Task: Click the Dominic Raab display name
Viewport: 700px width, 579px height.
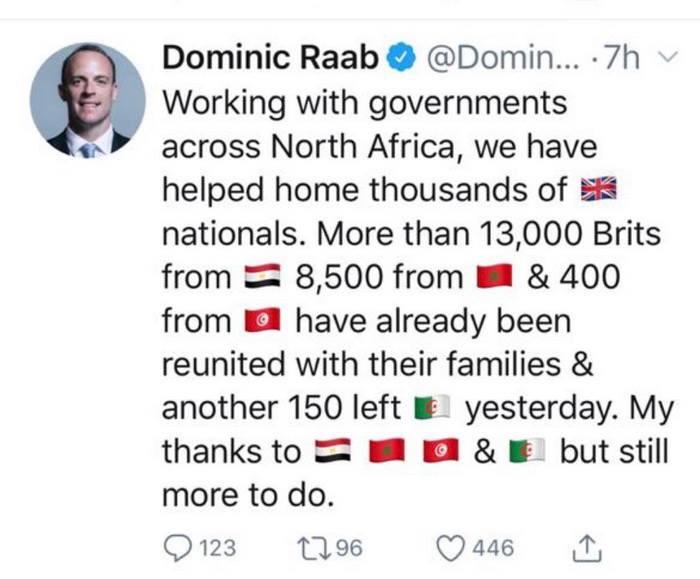Action: (270, 58)
